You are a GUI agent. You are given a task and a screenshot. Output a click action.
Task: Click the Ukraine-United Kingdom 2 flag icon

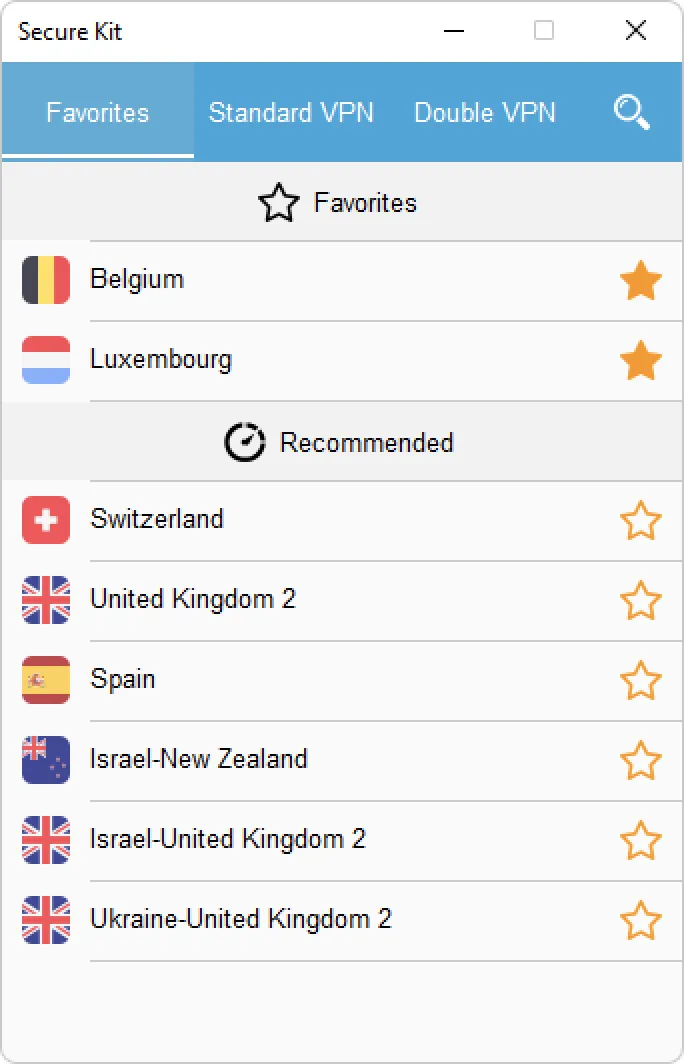(45, 920)
